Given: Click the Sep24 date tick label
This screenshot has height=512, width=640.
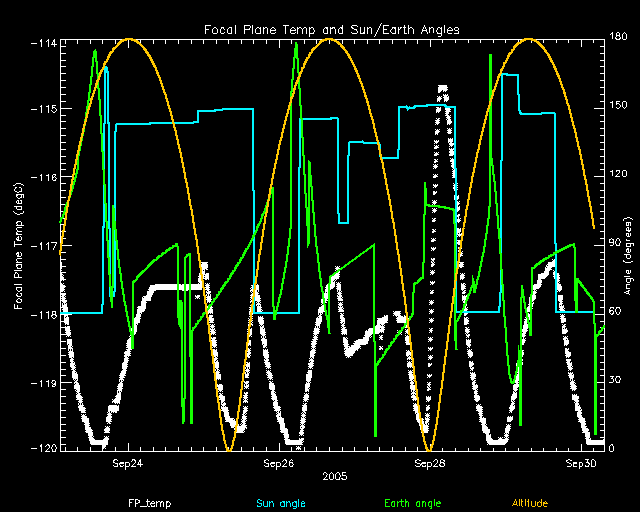Looking at the screenshot, I should [x=128, y=464].
